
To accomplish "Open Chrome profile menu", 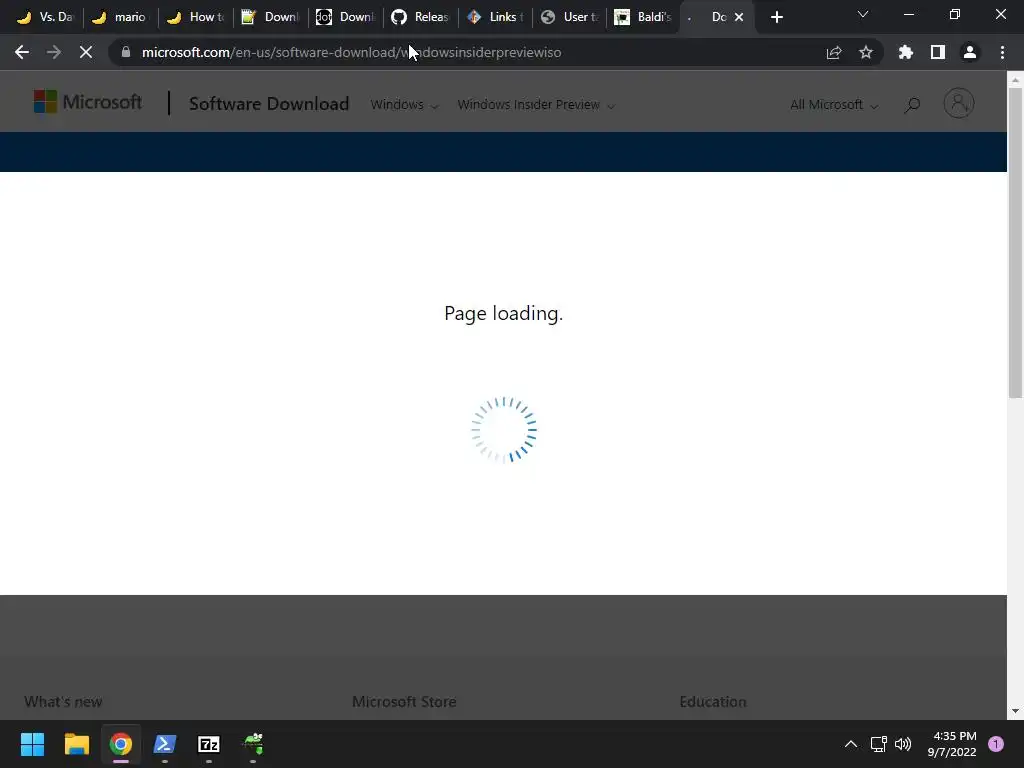I will click(970, 52).
